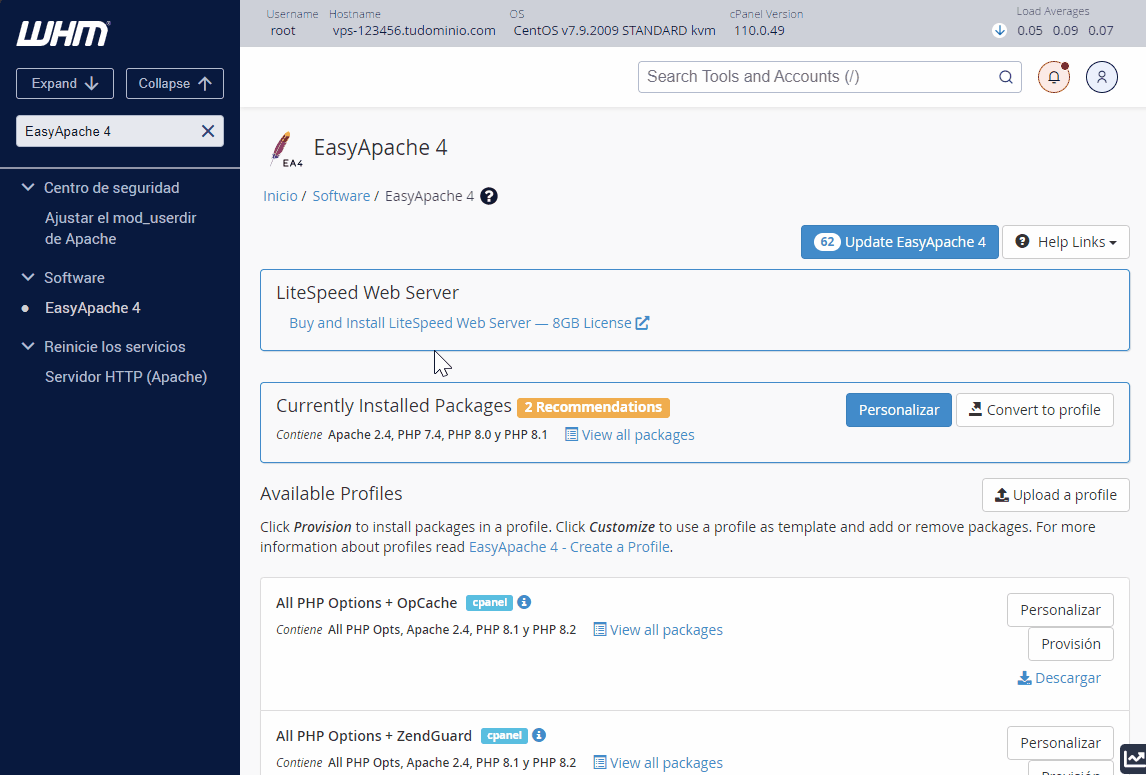Image resolution: width=1146 pixels, height=775 pixels.
Task: Click the search magnifier icon
Action: click(x=1006, y=77)
